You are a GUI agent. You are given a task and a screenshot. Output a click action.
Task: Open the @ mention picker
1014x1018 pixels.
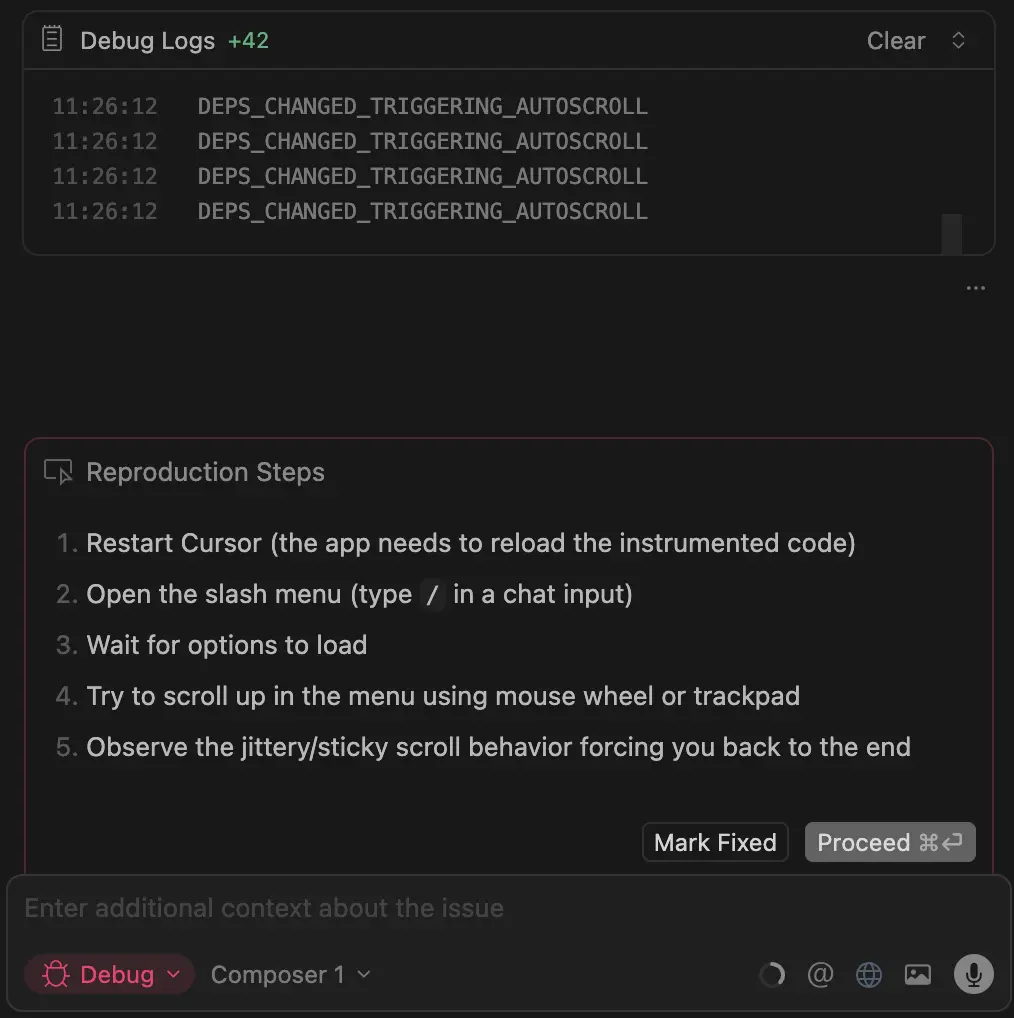820,974
